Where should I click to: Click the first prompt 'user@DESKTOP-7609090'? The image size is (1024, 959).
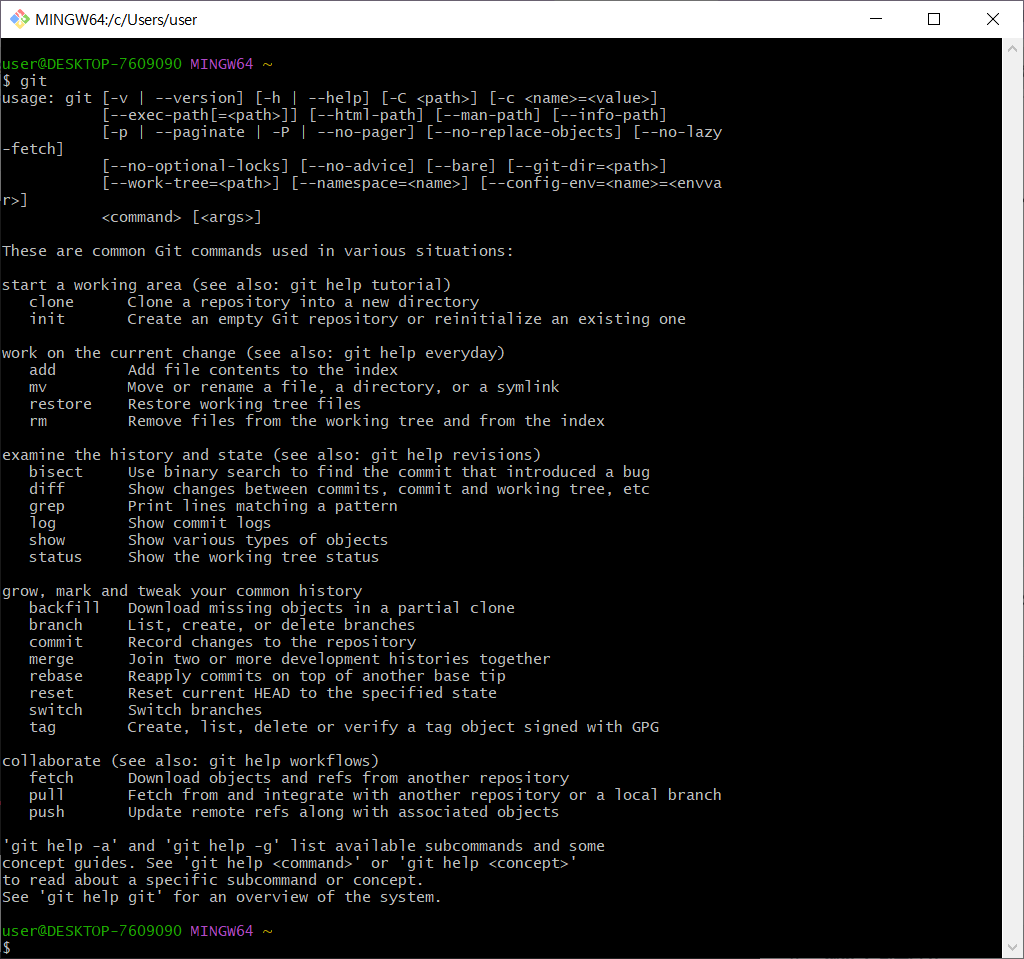(x=91, y=64)
